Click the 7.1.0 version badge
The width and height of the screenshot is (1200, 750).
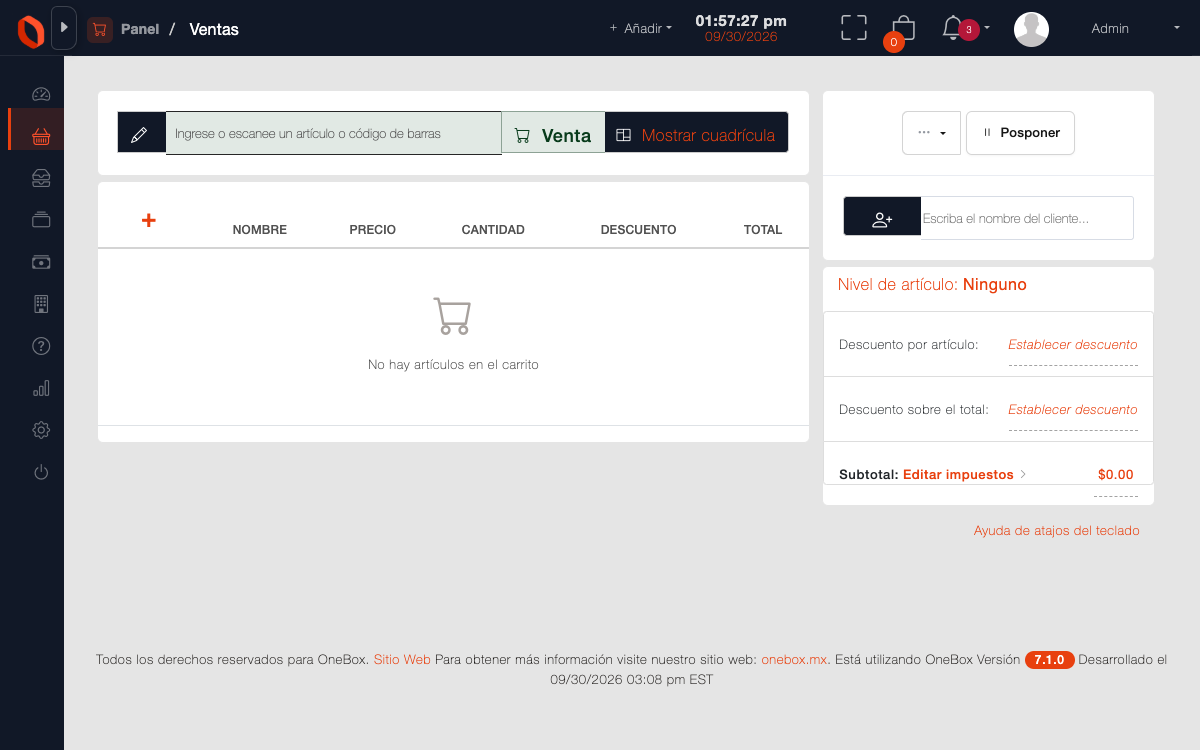1049,660
